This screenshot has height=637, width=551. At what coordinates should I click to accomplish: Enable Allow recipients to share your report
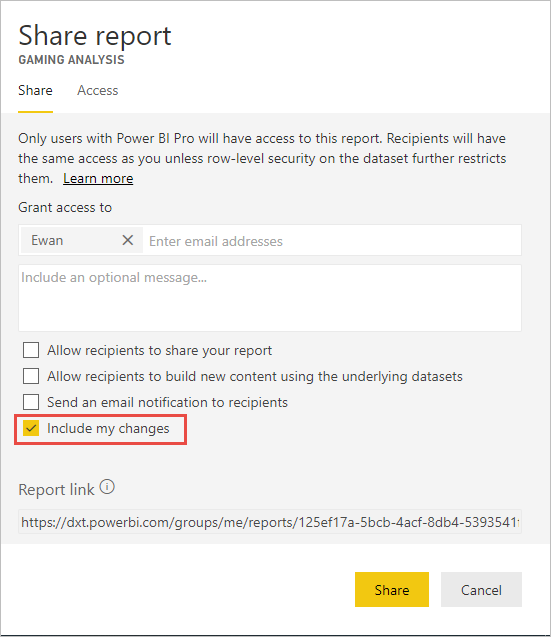[x=31, y=350]
